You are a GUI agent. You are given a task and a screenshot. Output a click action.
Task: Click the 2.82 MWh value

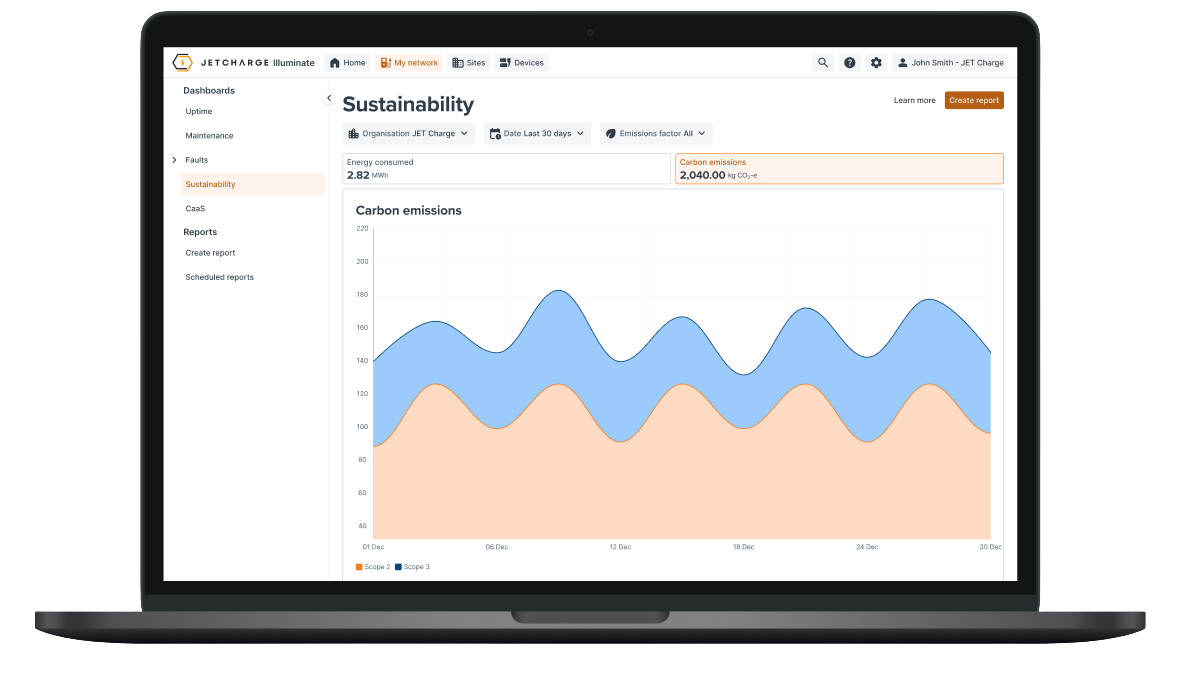tap(367, 176)
